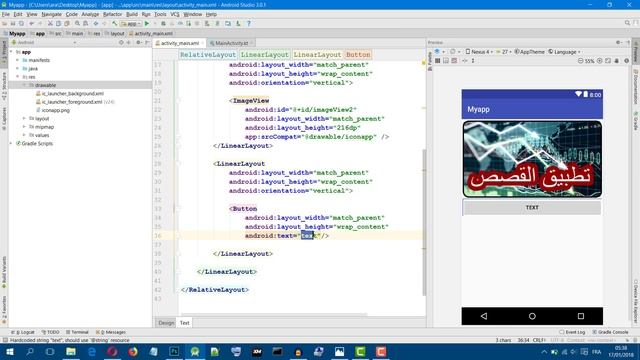640x360 pixels.
Task: Open the Logcat tool window
Action: point(23,332)
